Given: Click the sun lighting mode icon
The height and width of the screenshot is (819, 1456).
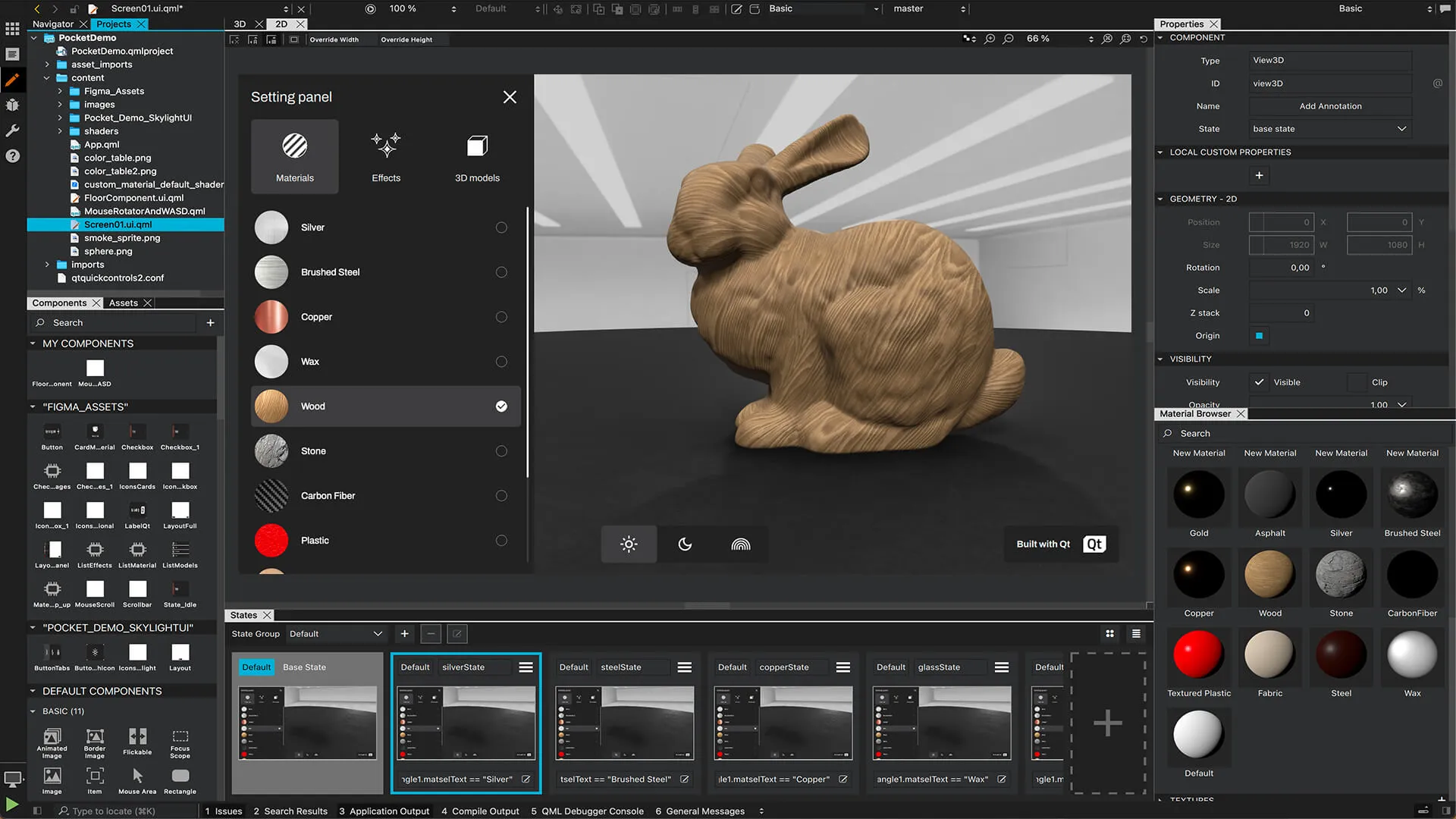Looking at the screenshot, I should (629, 544).
